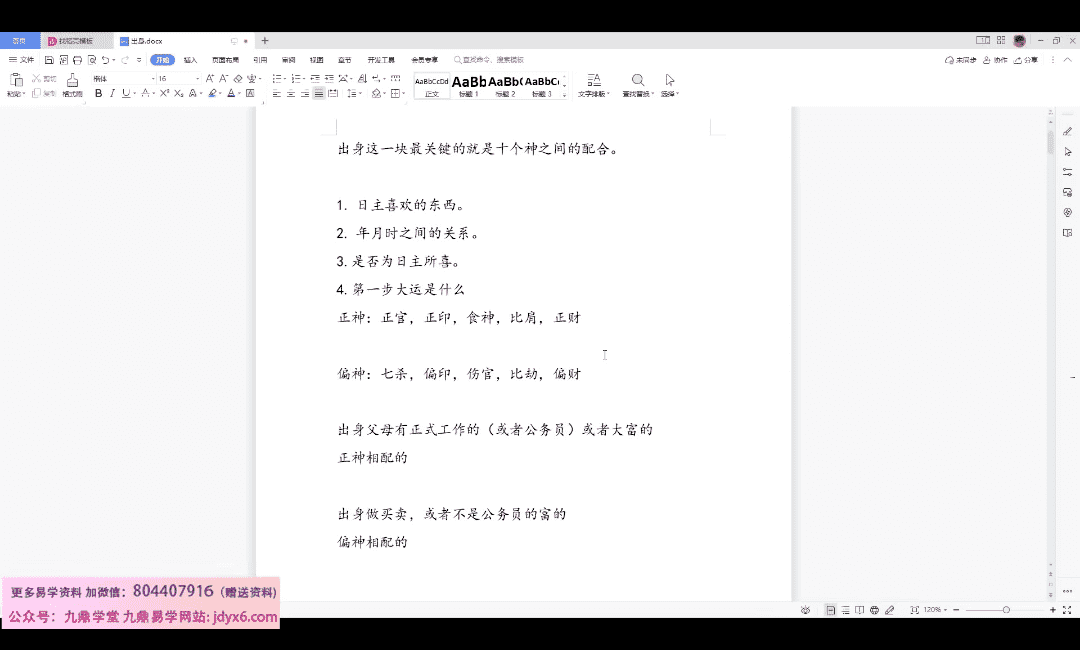Enable justified paragraph alignment
The height and width of the screenshot is (650, 1080).
pos(319,94)
